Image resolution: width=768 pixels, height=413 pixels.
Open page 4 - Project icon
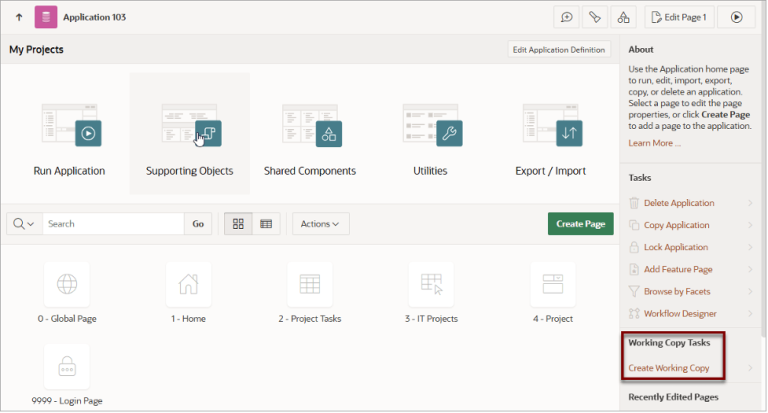tap(552, 284)
